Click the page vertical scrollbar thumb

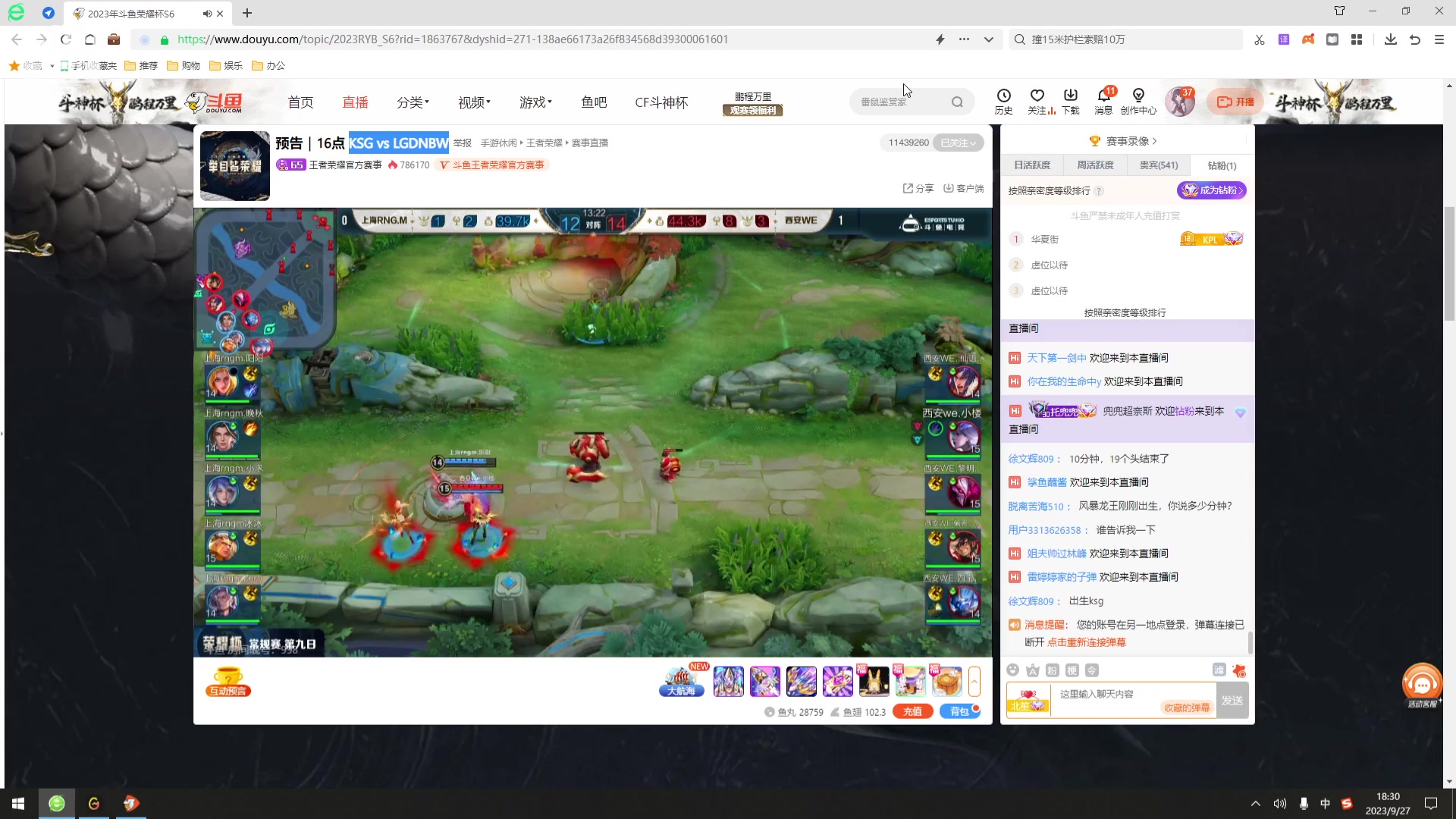click(1449, 263)
